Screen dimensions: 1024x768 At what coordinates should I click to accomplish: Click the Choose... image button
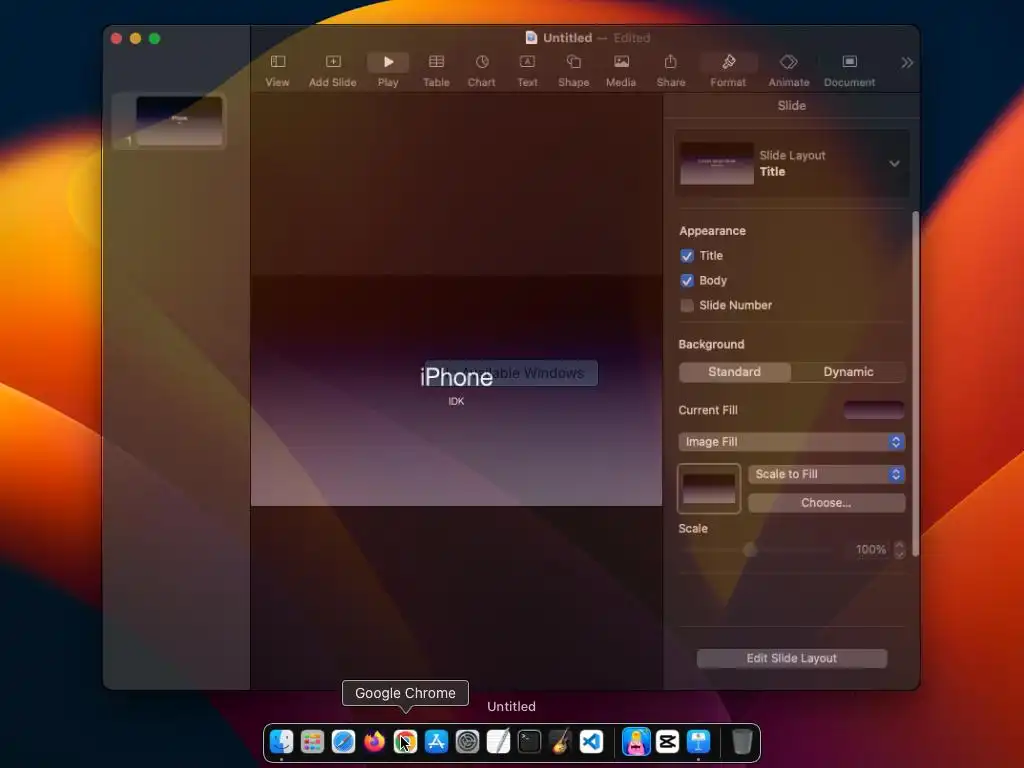click(826, 503)
